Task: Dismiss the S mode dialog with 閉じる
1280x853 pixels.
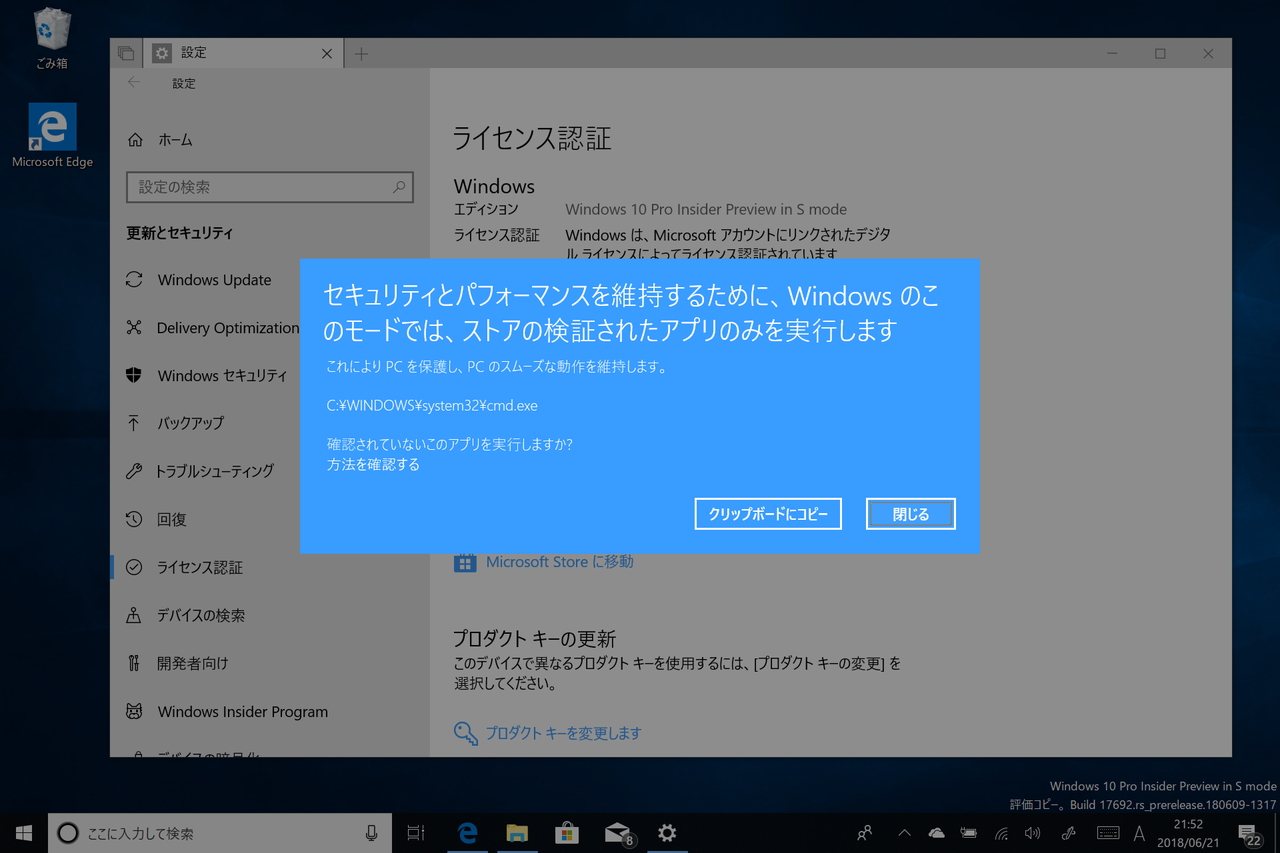Action: coord(909,513)
